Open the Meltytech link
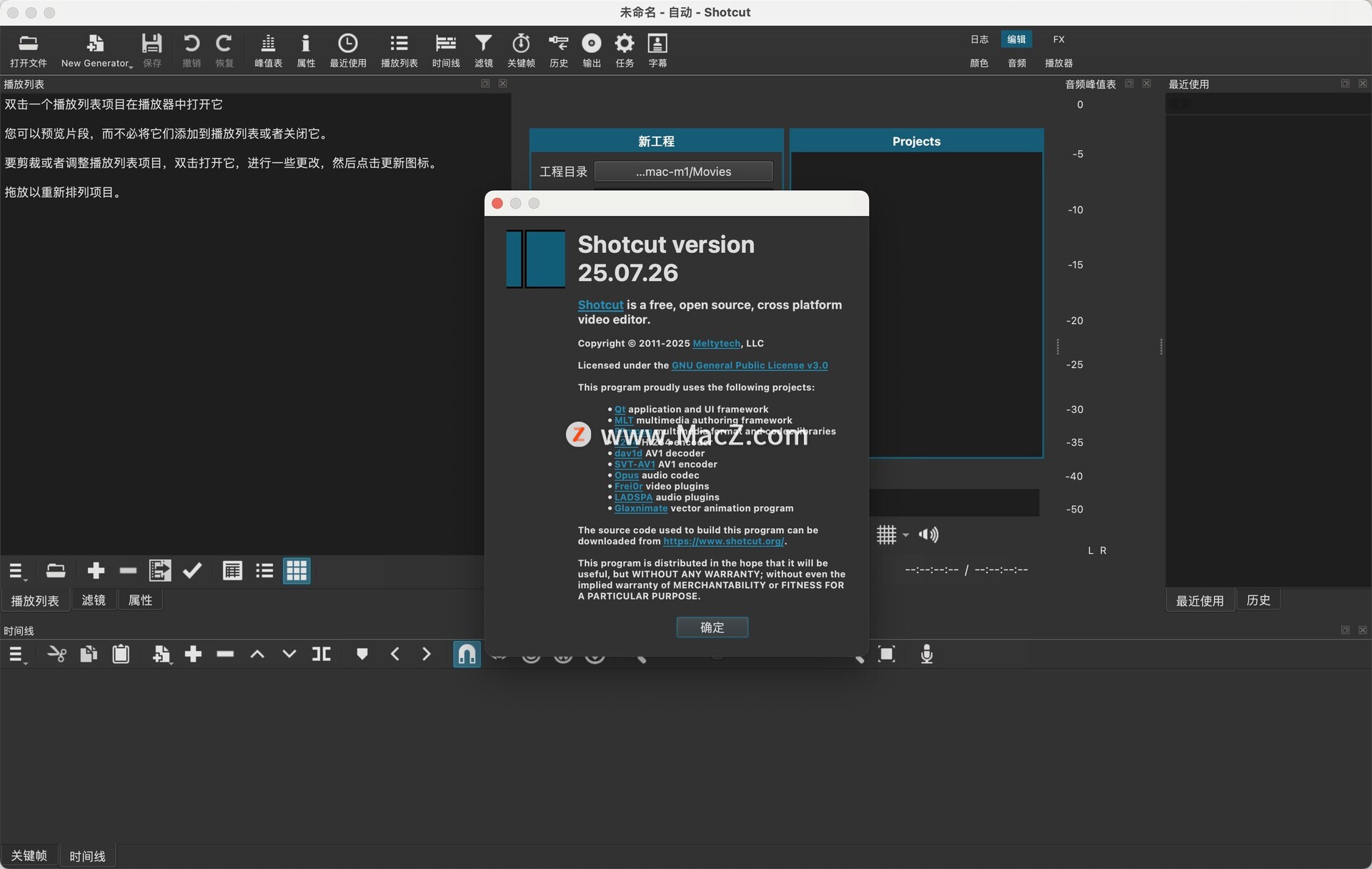Viewport: 1372px width, 869px height. 716,344
